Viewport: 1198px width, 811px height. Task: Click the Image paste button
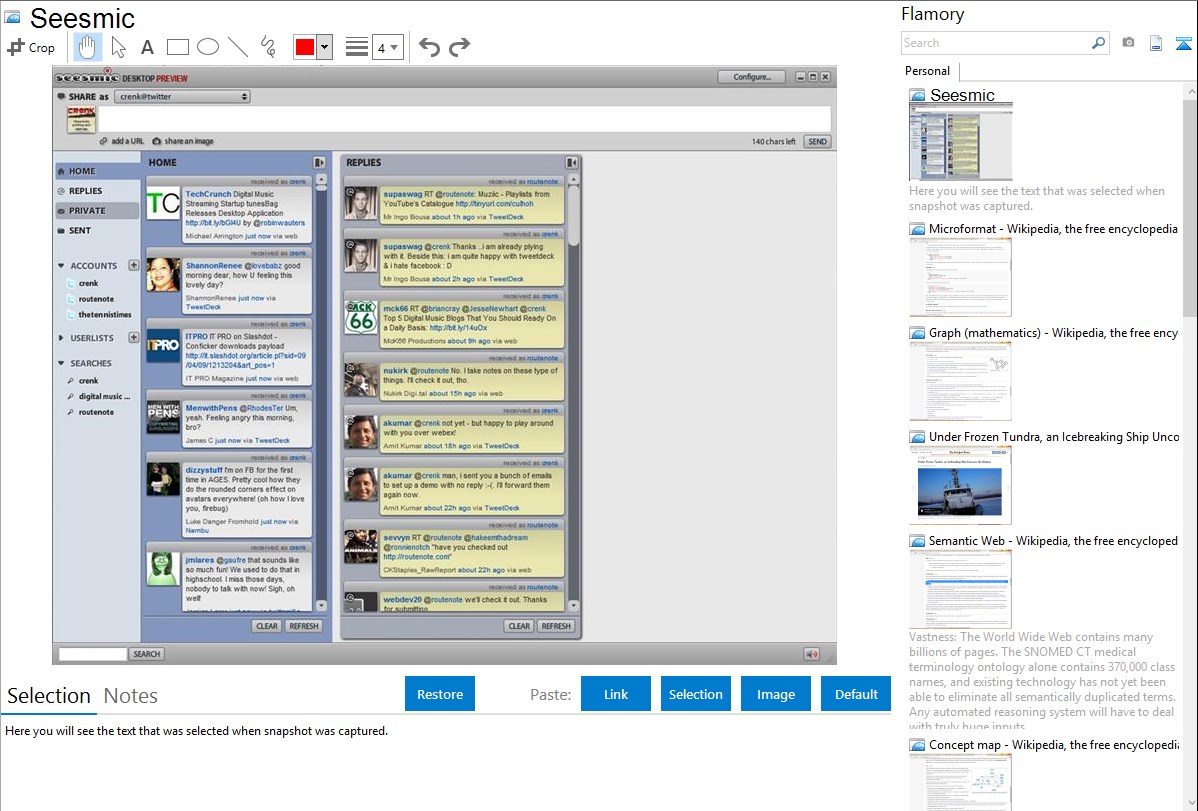click(776, 694)
